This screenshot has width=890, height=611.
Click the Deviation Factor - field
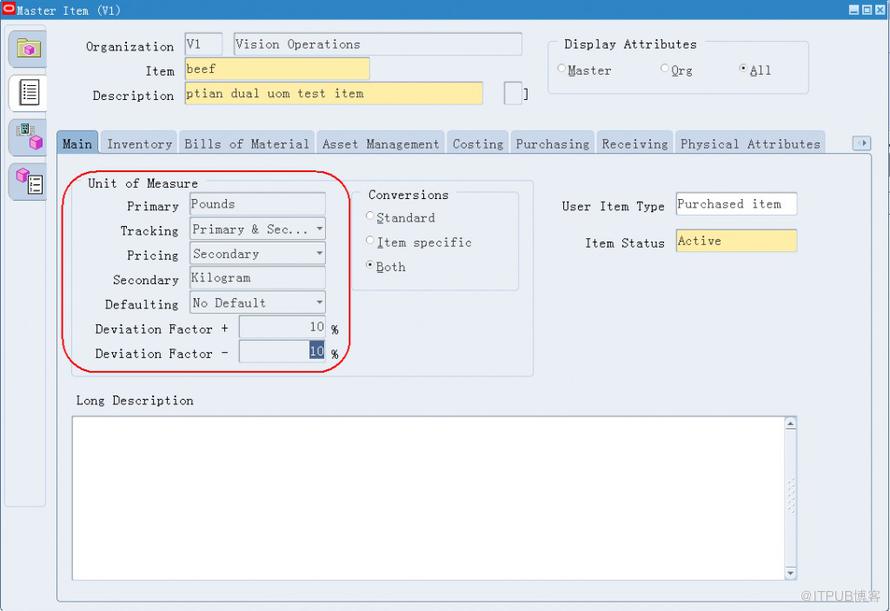click(x=282, y=351)
